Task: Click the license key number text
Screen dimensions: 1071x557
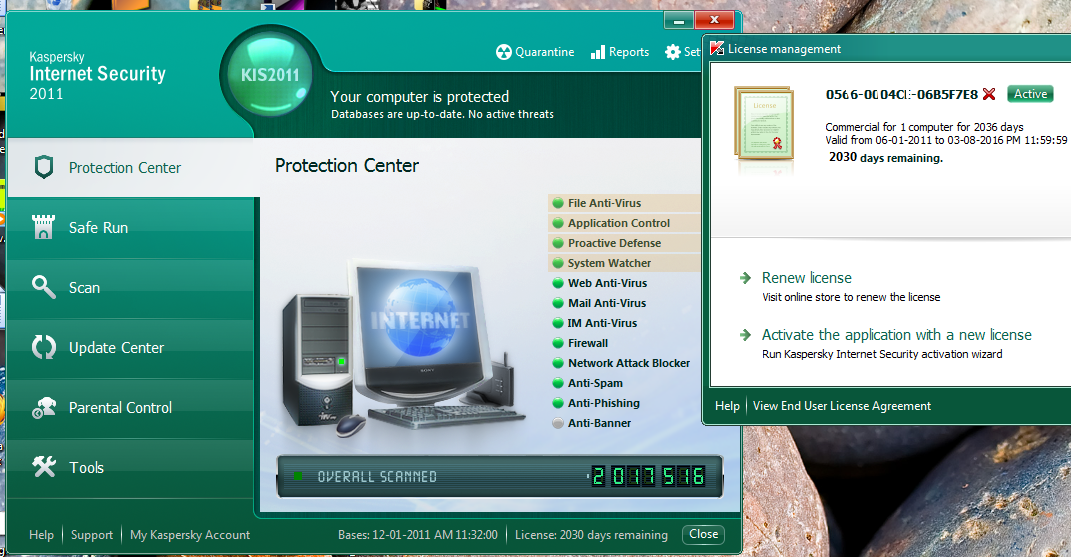Action: pos(902,94)
